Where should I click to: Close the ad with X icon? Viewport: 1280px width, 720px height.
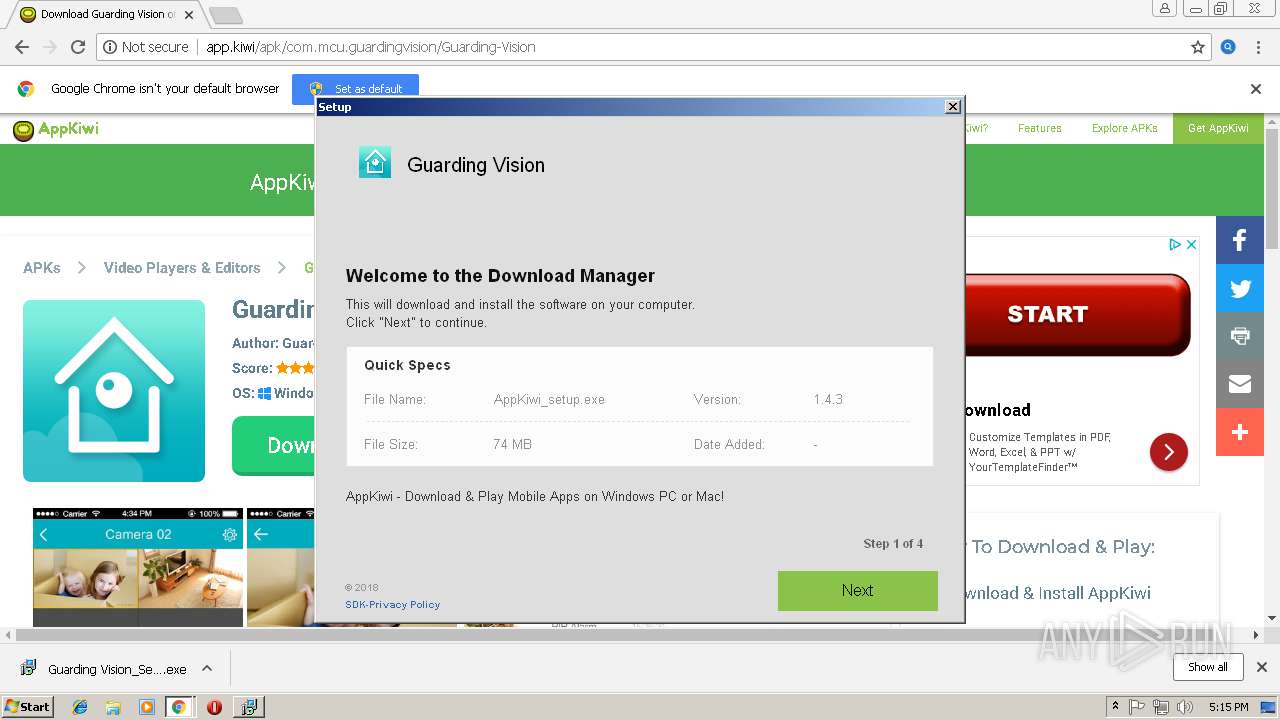(x=1191, y=245)
